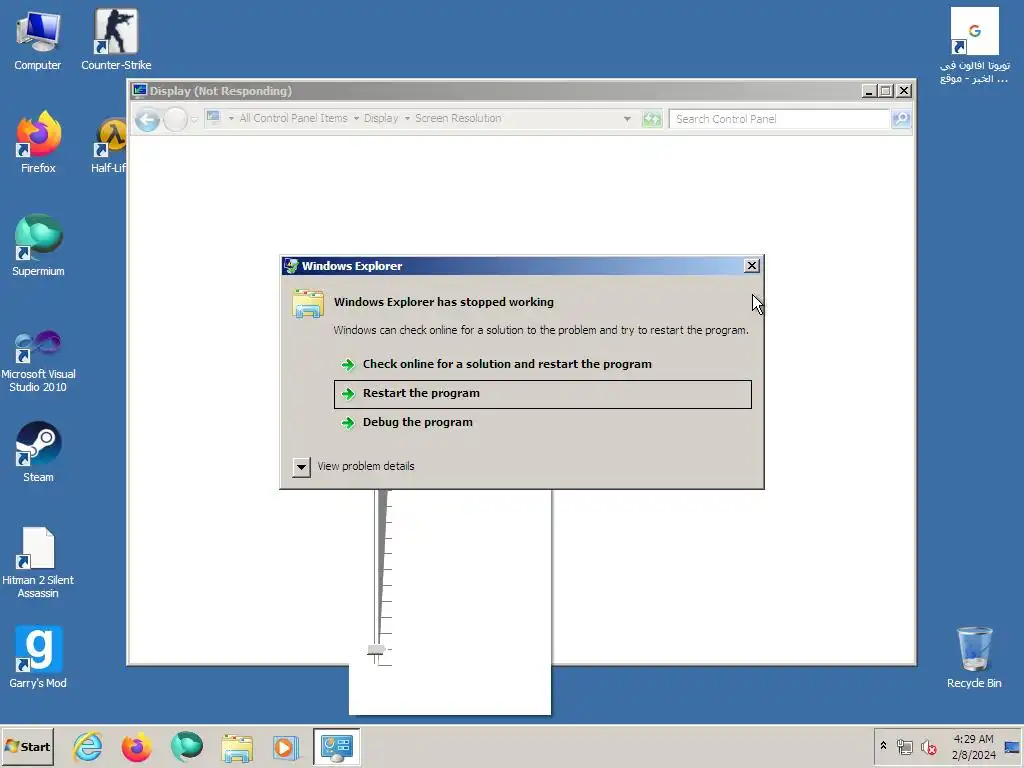Open address bar history dropdown
Screen dimensions: 1024x768
tap(627, 119)
